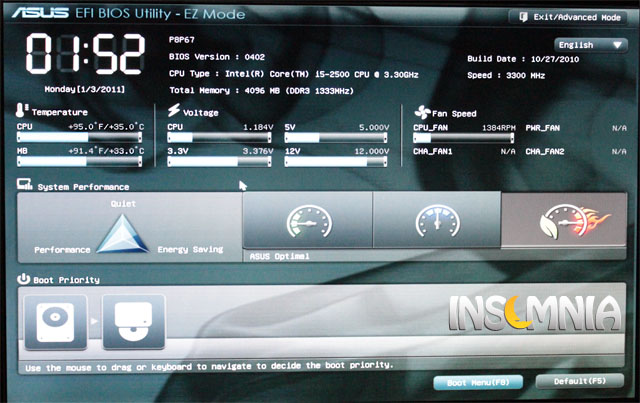Click the System Performance monitor icon
This screenshot has height=403, width=640.
coord(24,185)
